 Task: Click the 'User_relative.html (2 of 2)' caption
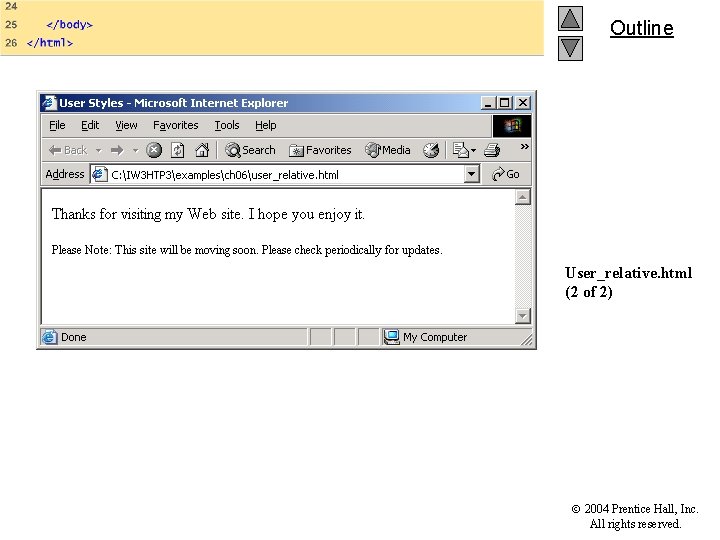coord(628,282)
